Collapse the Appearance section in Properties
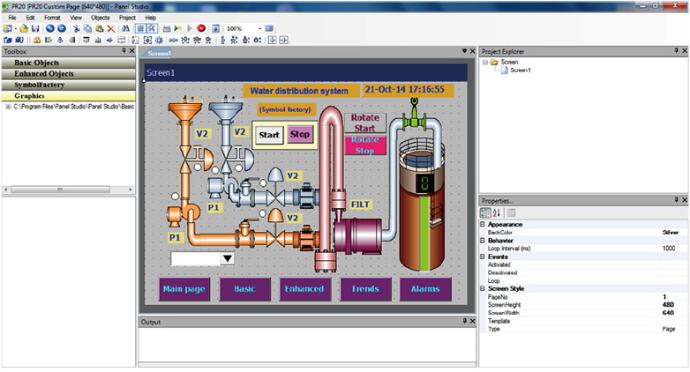 [483, 225]
